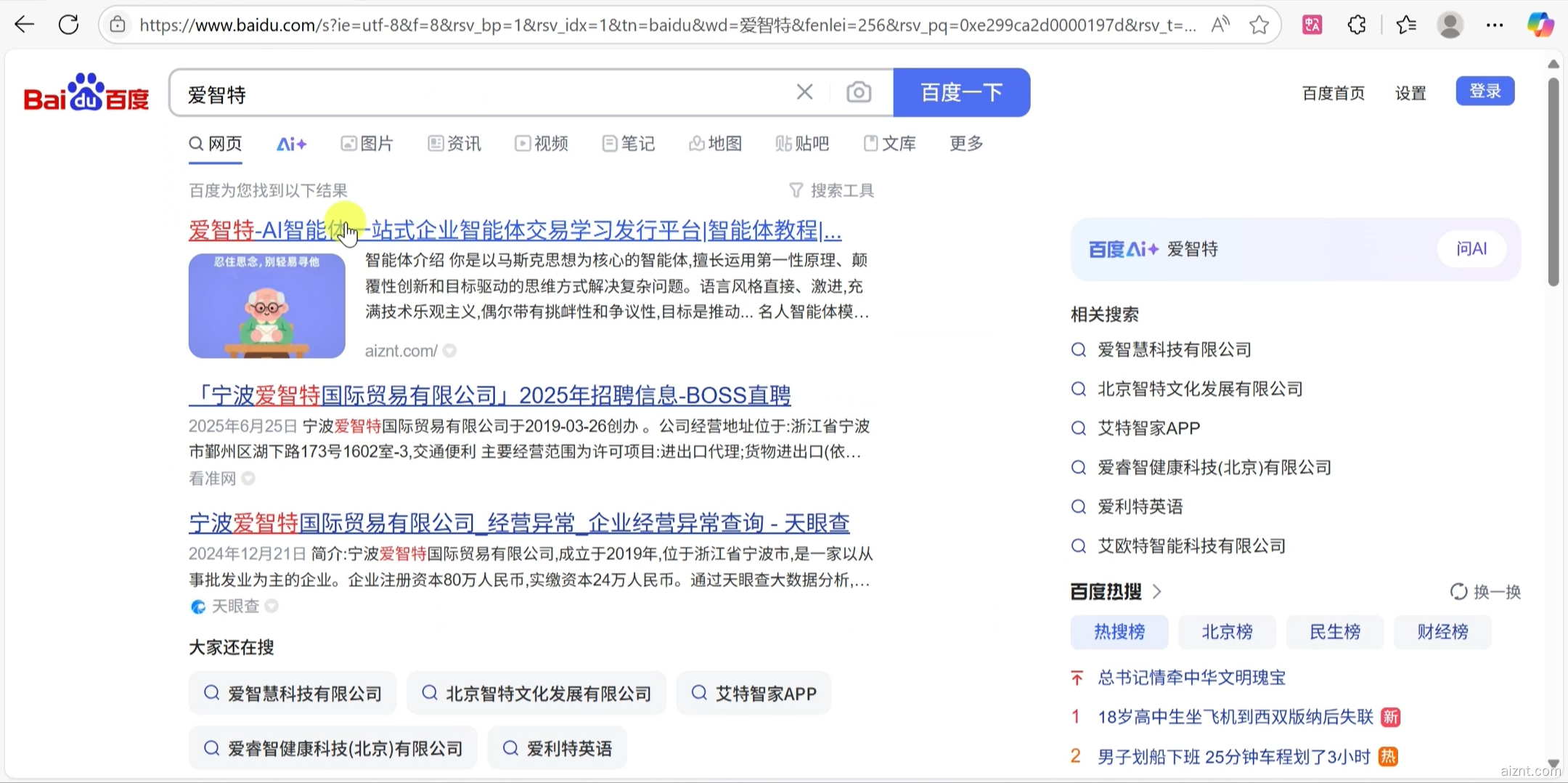
Task: Select the 北京榜 hot list tab
Action: (x=1227, y=632)
